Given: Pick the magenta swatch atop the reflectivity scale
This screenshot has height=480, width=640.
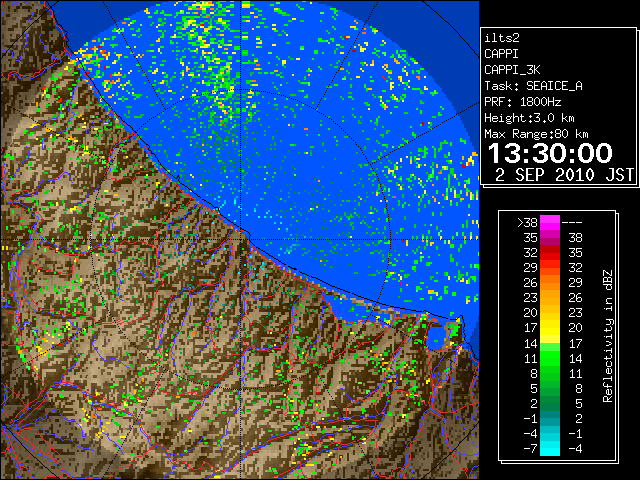Looking at the screenshot, I should [550, 223].
